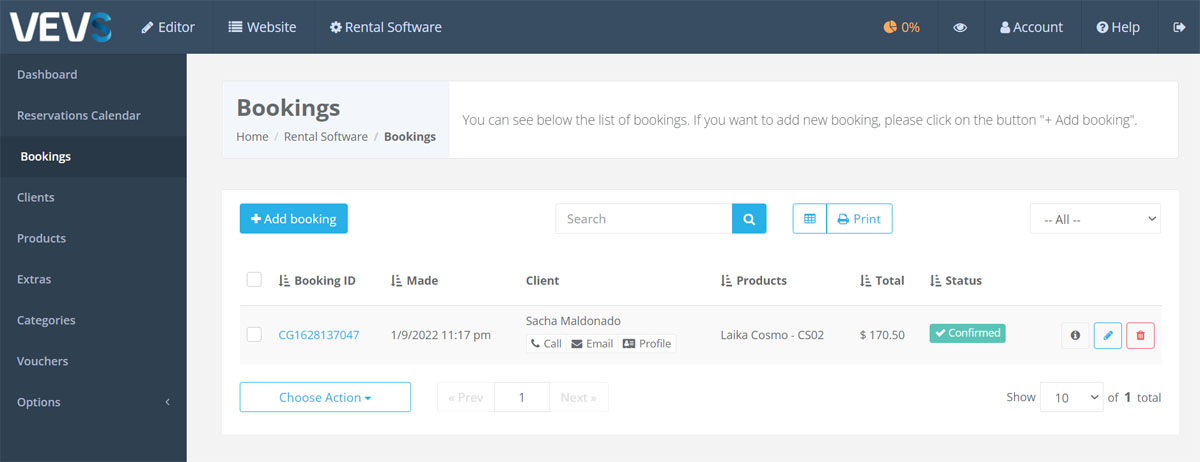Click the Confirmed status badge
1200x462 pixels.
[x=967, y=333]
